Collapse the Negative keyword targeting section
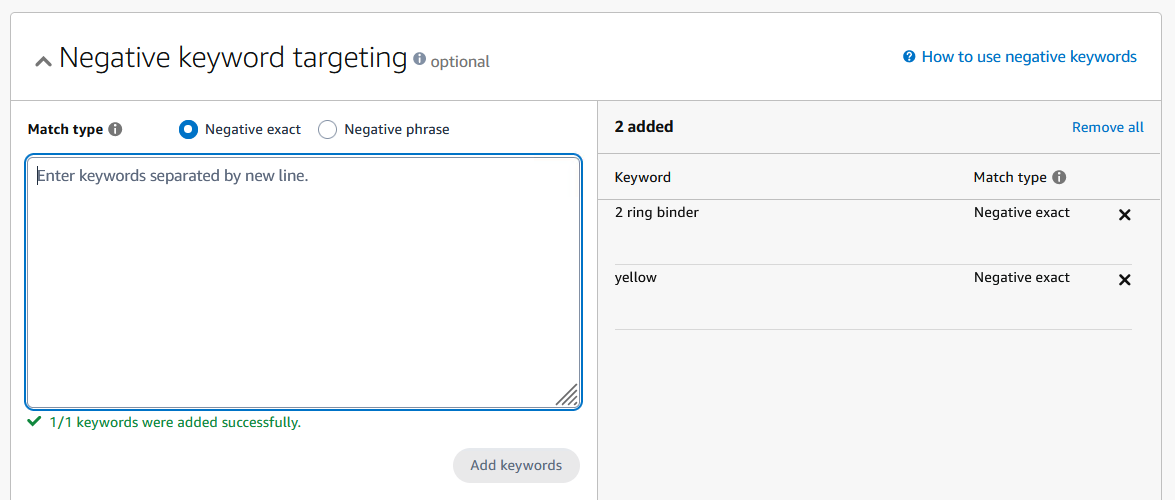1175x500 pixels. 43,61
